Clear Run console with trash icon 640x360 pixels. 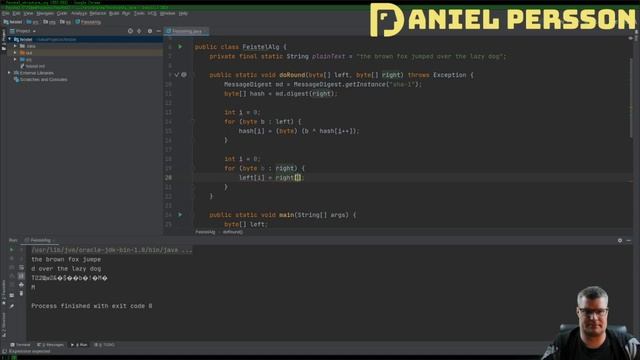(x=21, y=293)
